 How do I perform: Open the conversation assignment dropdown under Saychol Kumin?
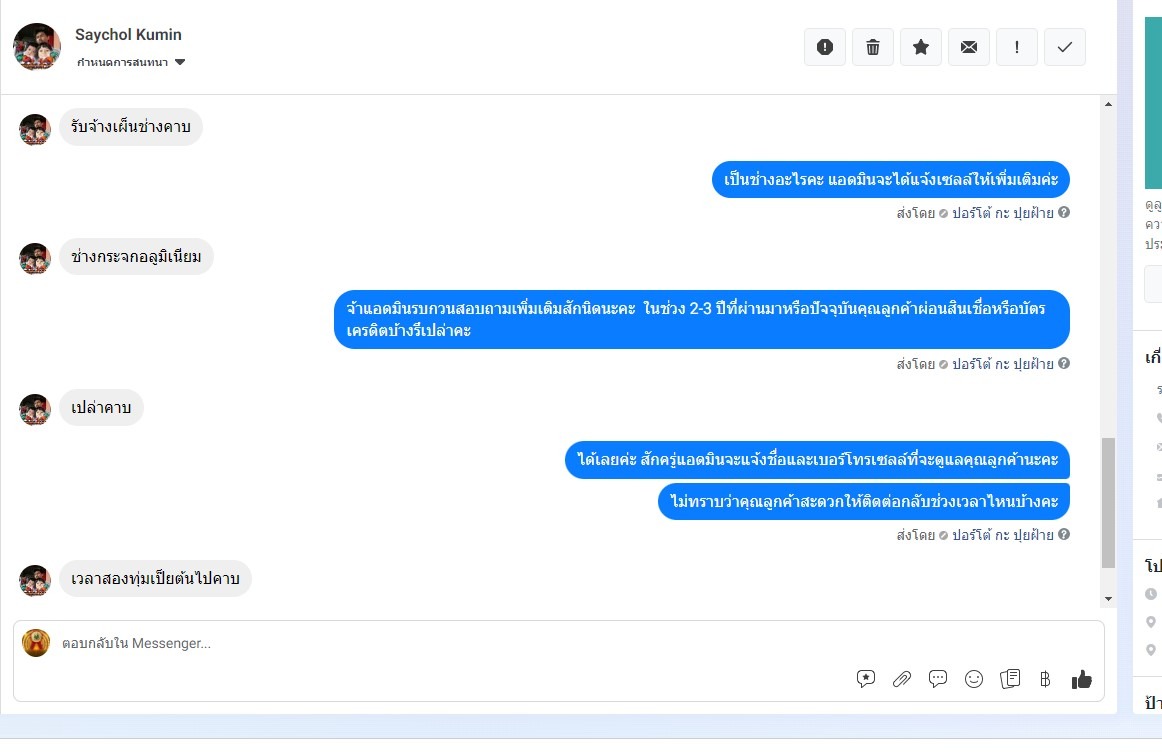[x=131, y=62]
